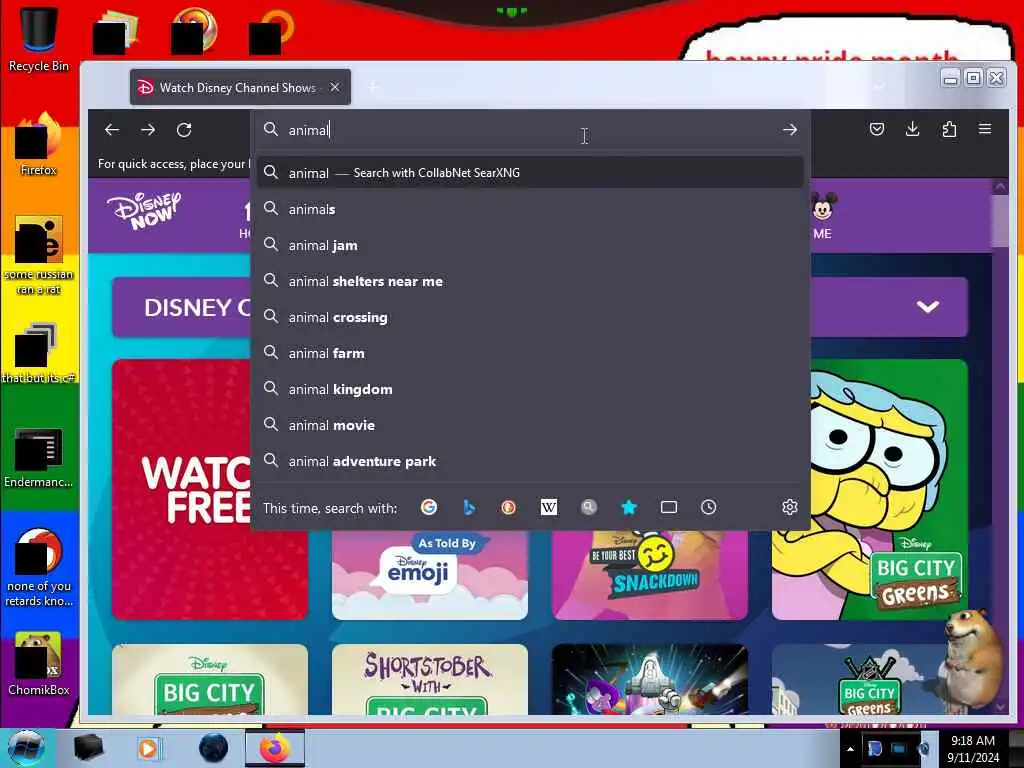Search open tabs via tab icon
This screenshot has height=768, width=1024.
(669, 507)
